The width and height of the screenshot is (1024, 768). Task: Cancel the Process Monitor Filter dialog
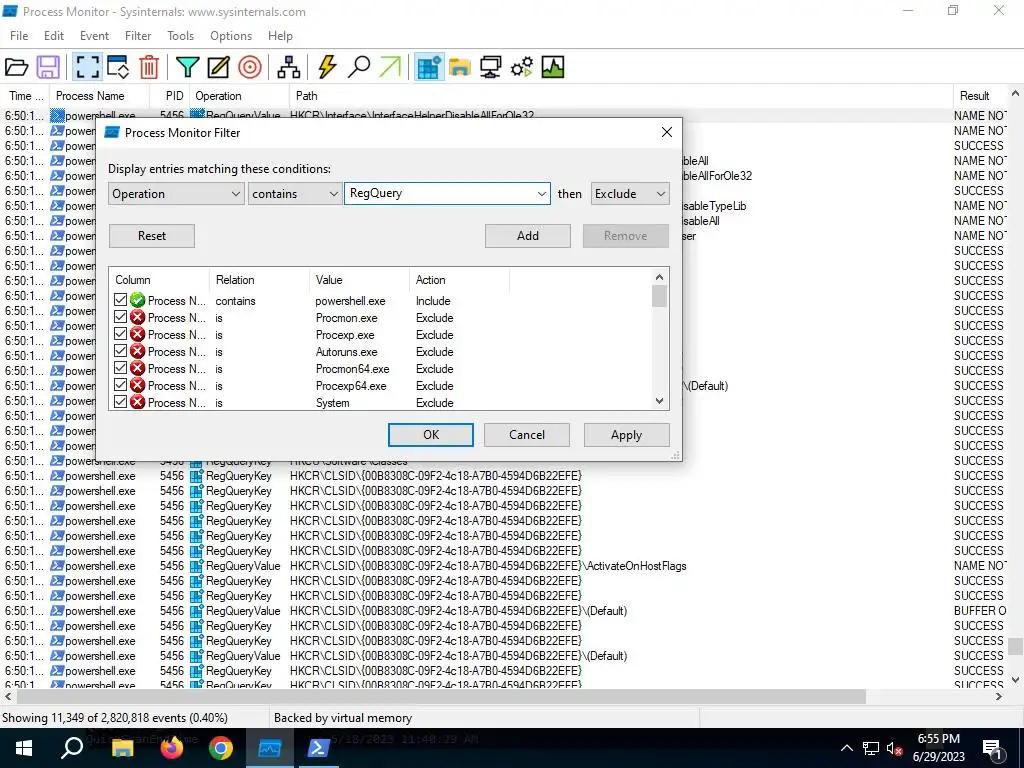coord(527,435)
